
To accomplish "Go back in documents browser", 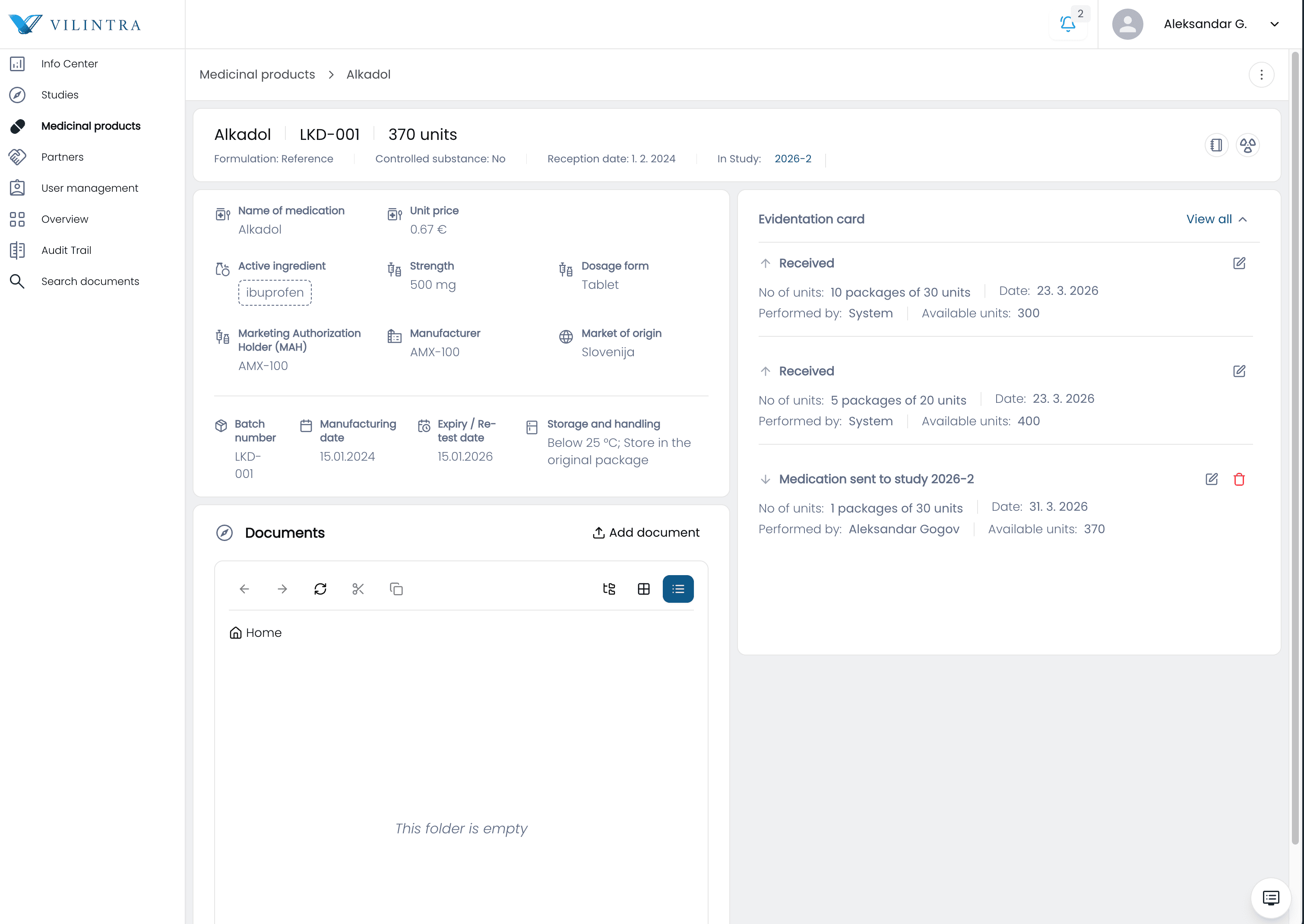I will pos(245,589).
